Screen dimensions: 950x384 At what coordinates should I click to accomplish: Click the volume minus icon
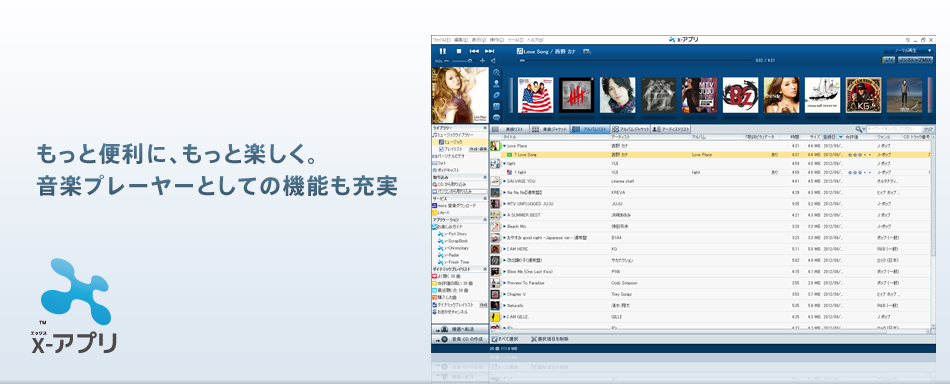tap(447, 61)
